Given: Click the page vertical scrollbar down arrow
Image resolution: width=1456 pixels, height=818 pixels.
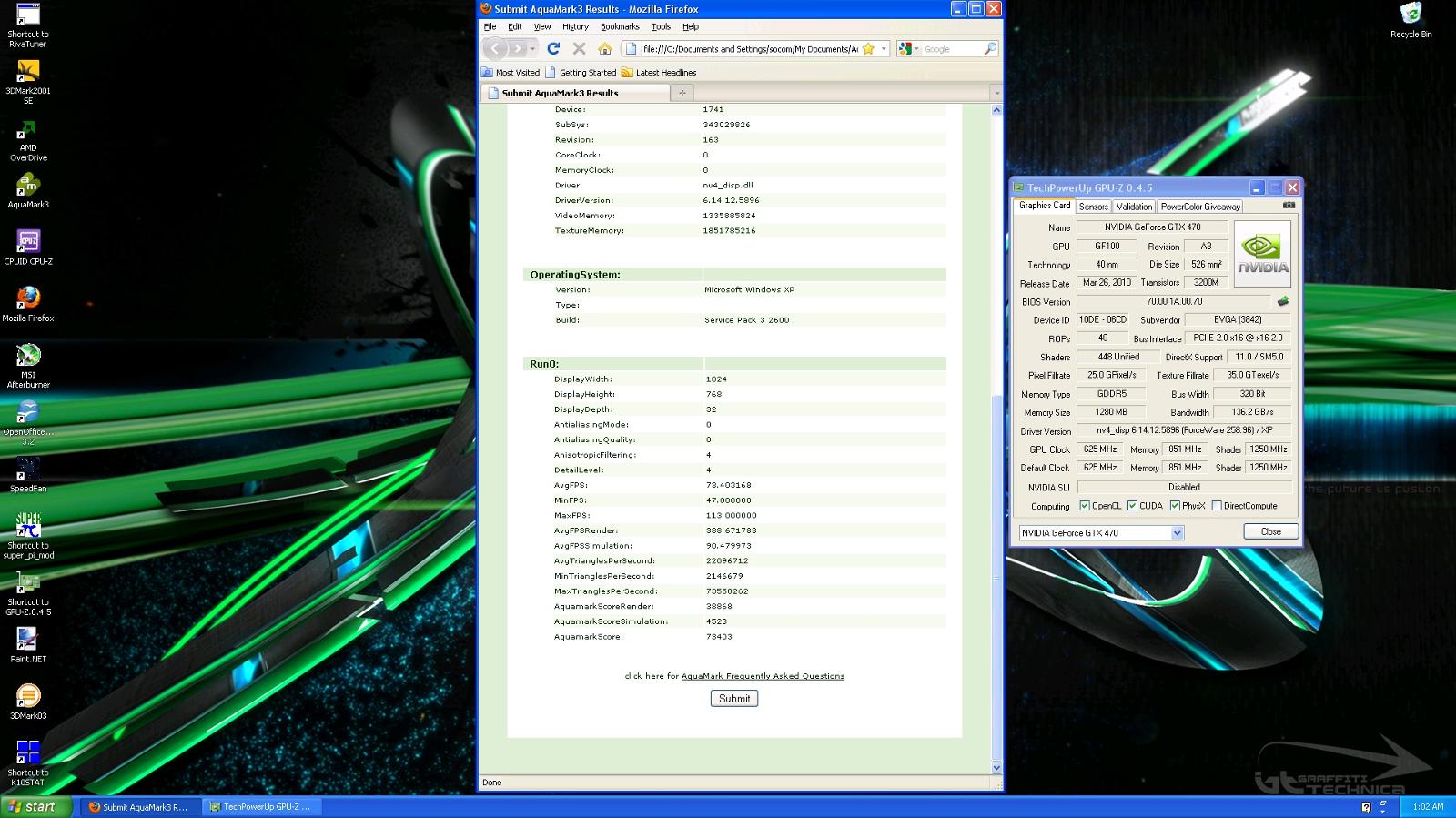Looking at the screenshot, I should (x=996, y=768).
